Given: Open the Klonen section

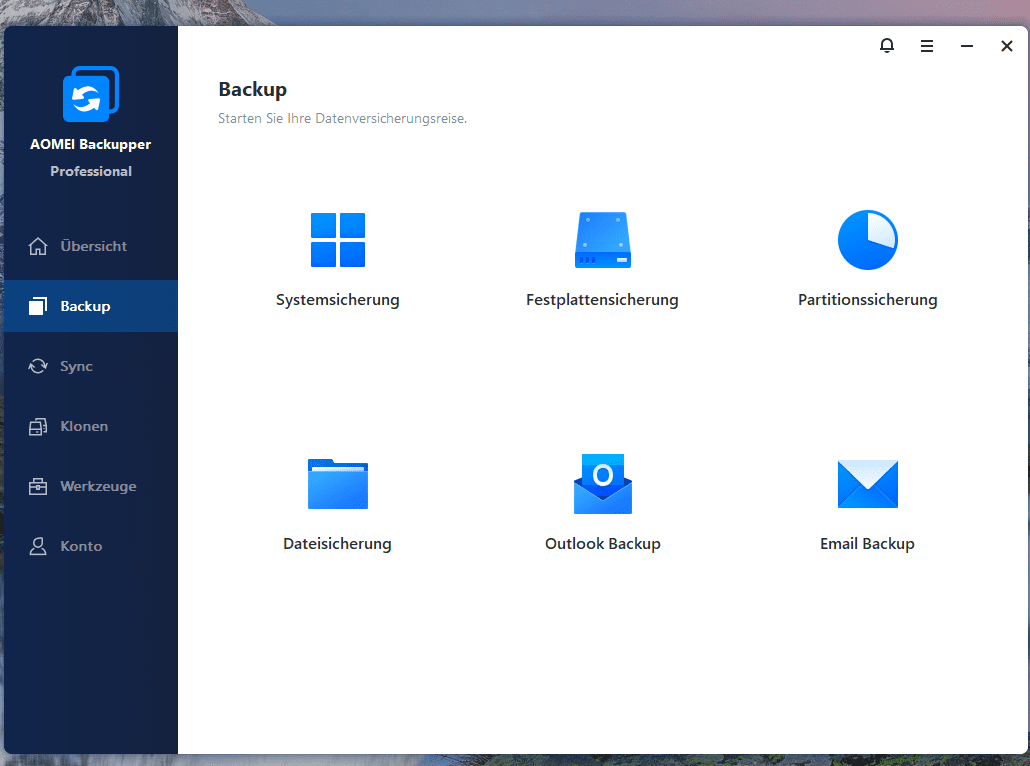Looking at the screenshot, I should pos(91,426).
